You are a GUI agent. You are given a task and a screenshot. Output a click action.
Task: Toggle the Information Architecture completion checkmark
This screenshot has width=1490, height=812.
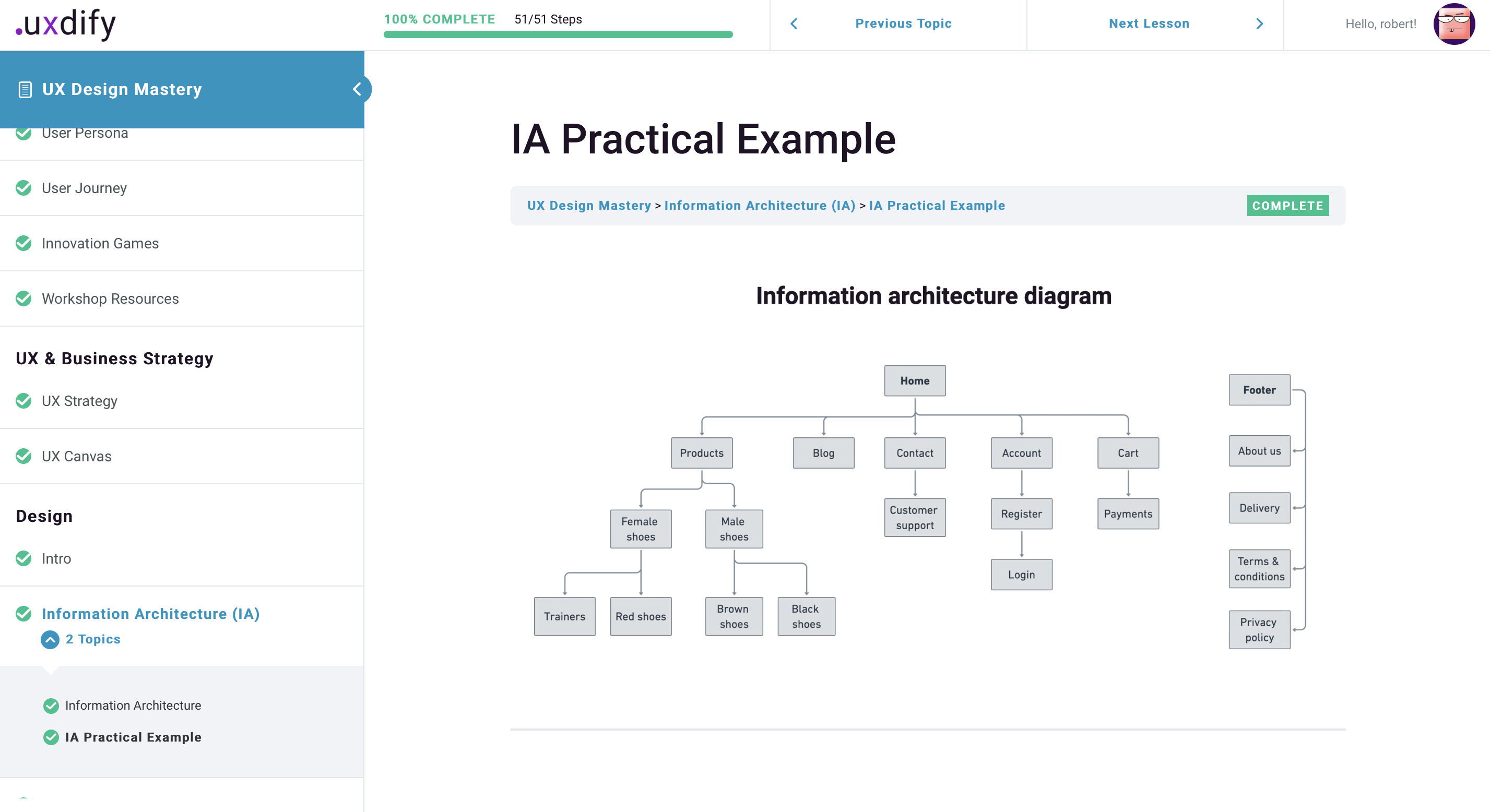pyautogui.click(x=51, y=705)
